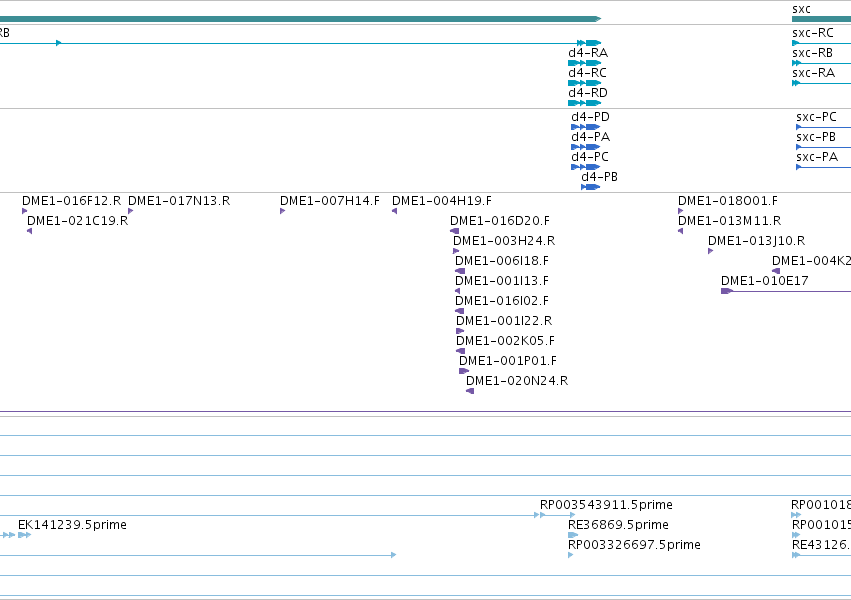Select feature DME1-013J10.R
The height and width of the screenshot is (600, 851).
757,241
